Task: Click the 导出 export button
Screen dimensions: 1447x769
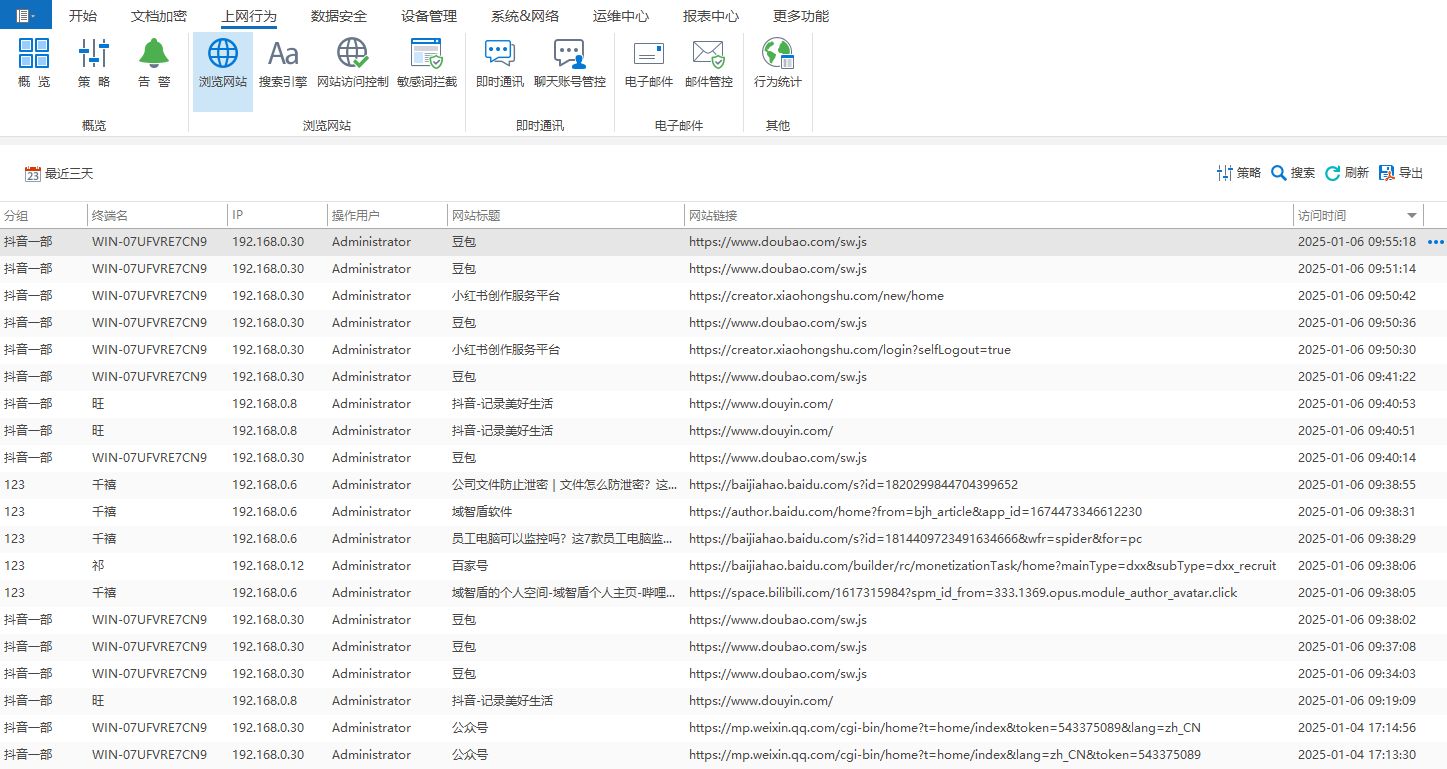Action: (1400, 173)
